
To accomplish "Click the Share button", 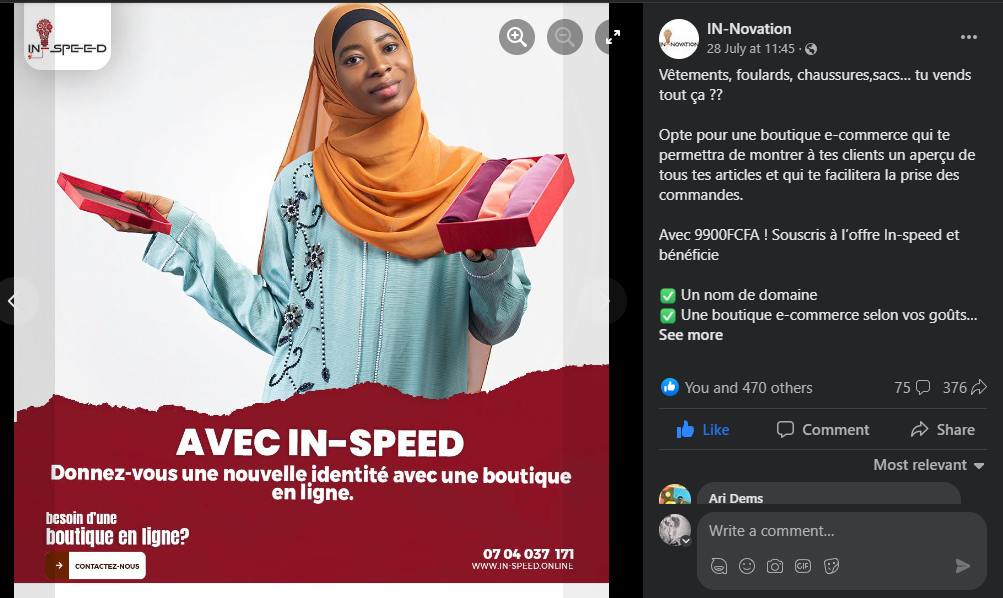I will [x=943, y=429].
